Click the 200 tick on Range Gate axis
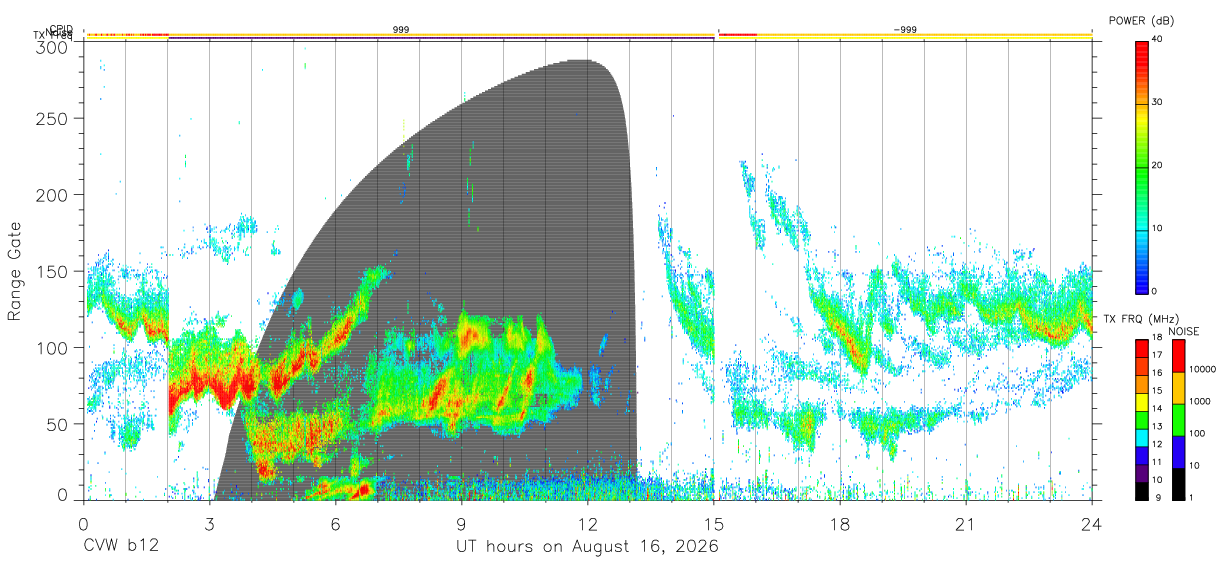The image size is (1228, 567). pos(54,195)
